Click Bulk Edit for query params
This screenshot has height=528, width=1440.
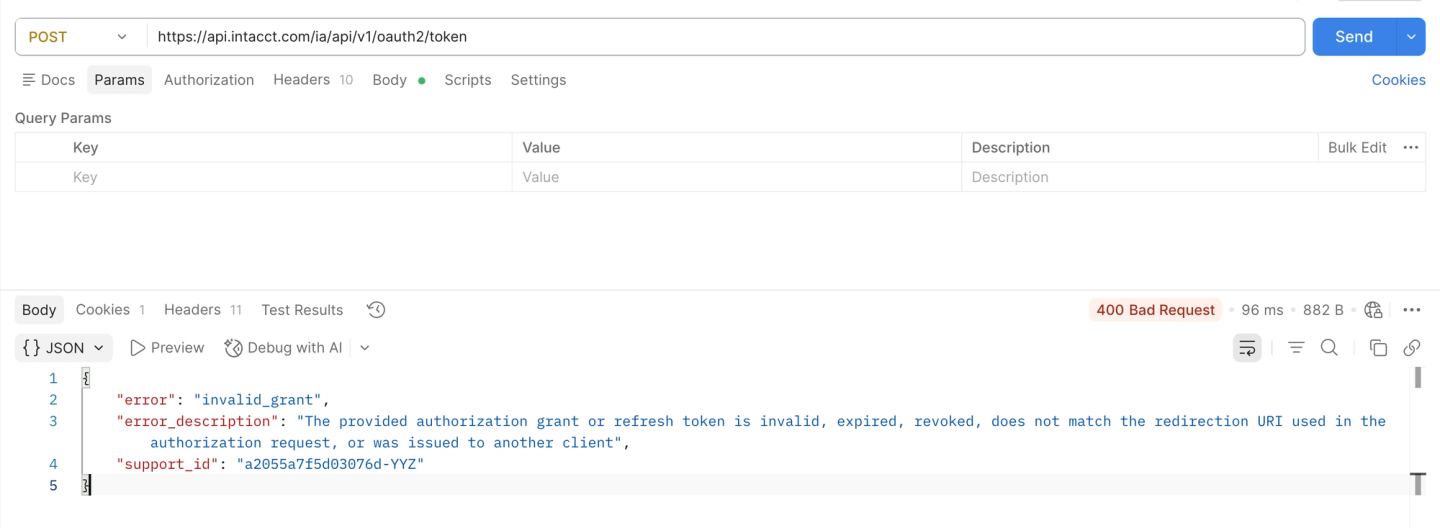1357,147
